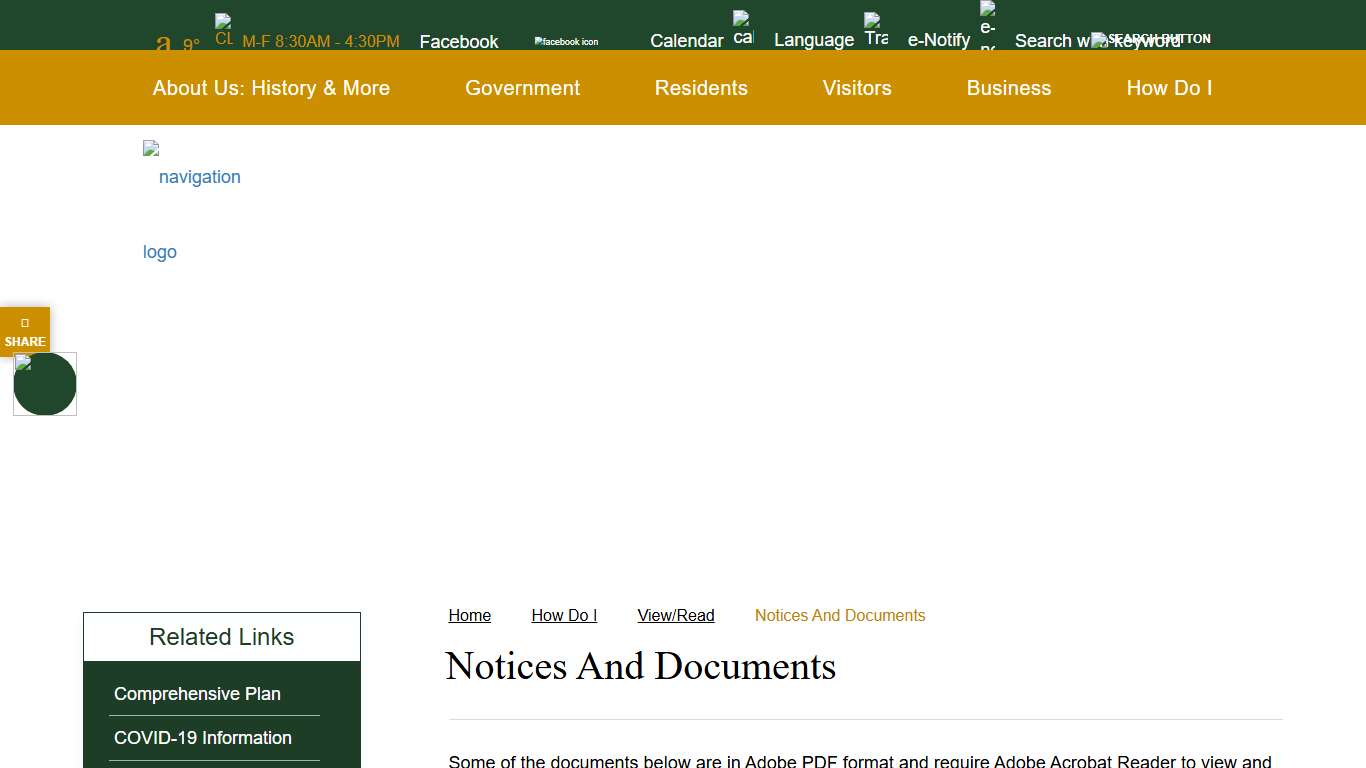Expand the Residents menu
This screenshot has width=1366, height=768.
point(701,88)
